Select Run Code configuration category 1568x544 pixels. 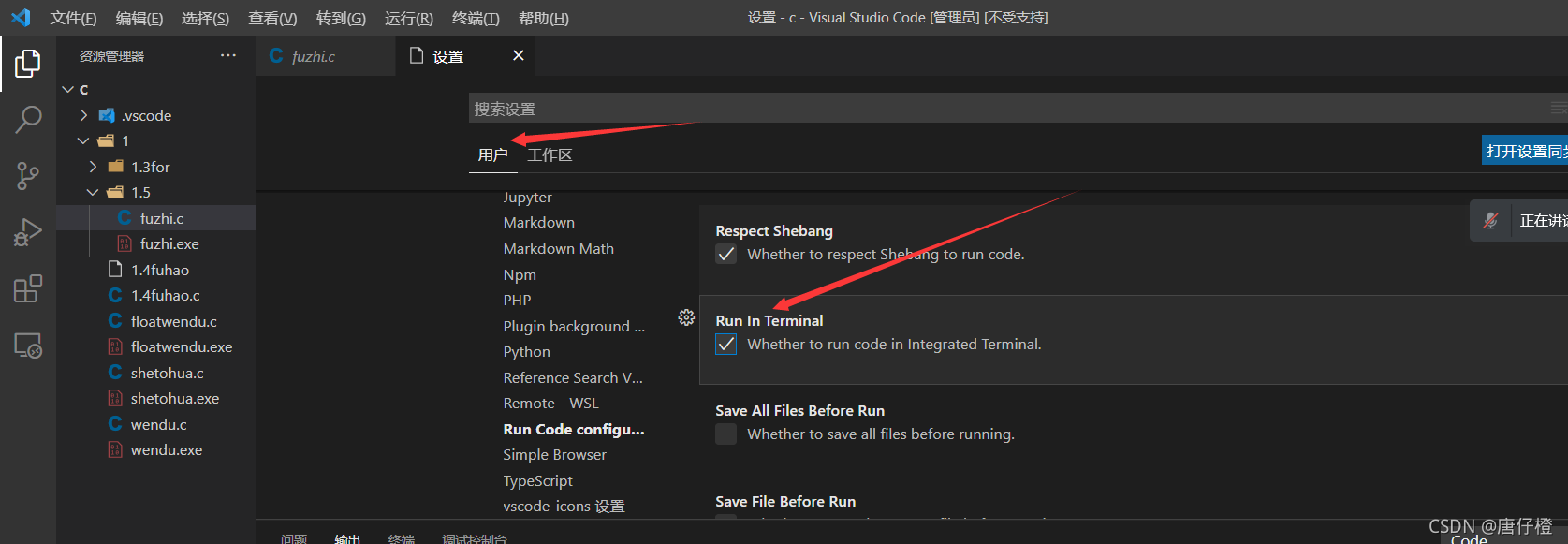click(574, 429)
